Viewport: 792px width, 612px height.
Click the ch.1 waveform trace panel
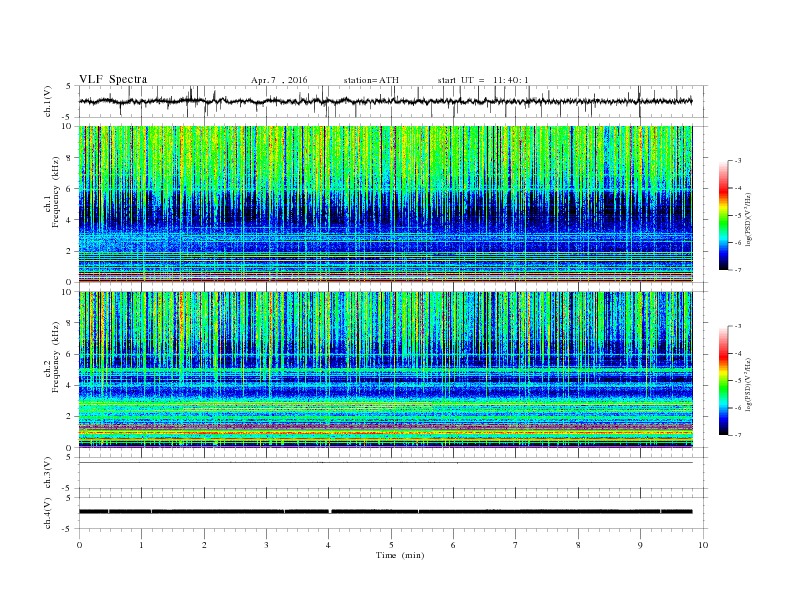393,101
